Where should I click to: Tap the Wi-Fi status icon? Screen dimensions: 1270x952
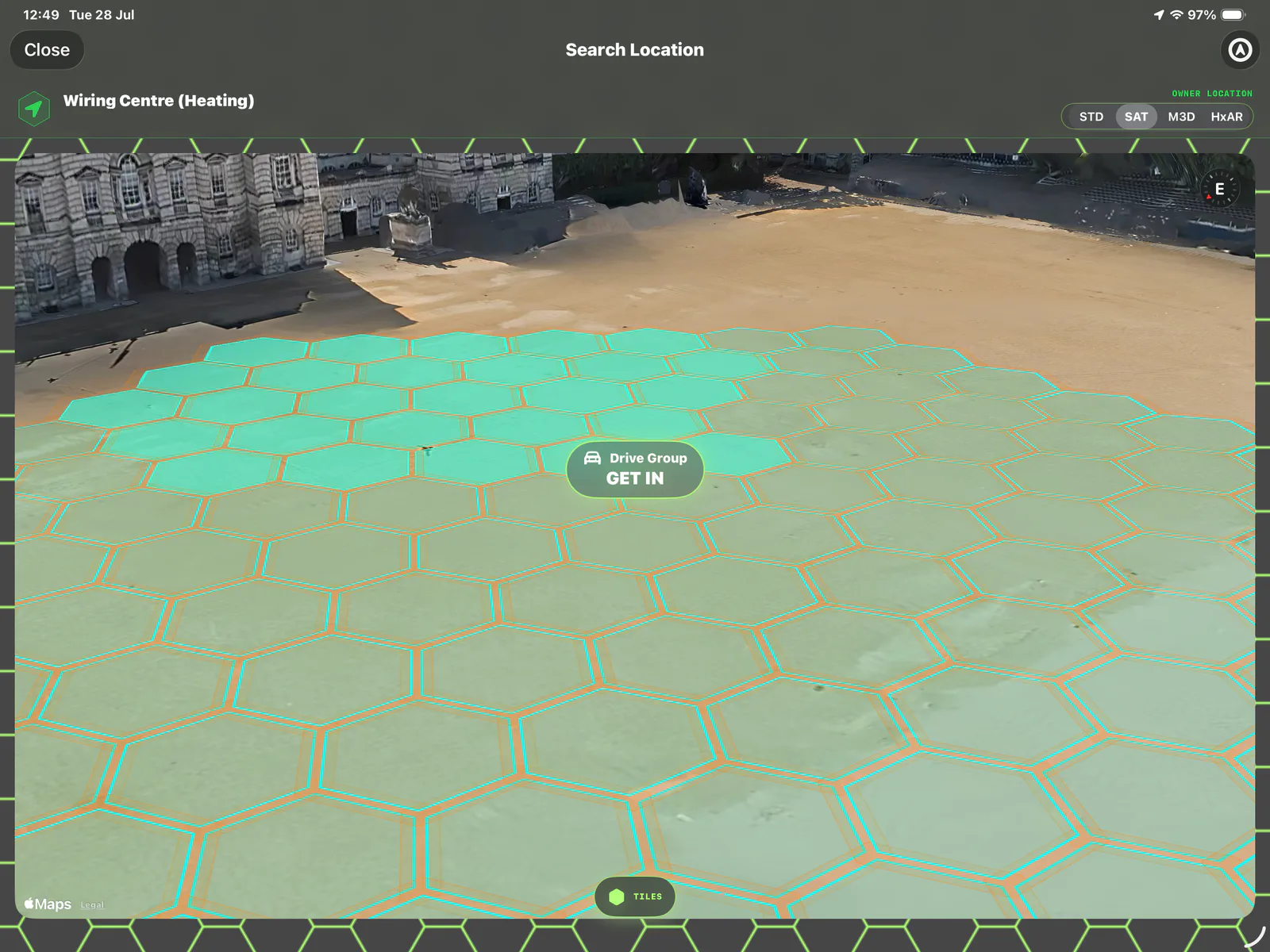click(x=1176, y=15)
